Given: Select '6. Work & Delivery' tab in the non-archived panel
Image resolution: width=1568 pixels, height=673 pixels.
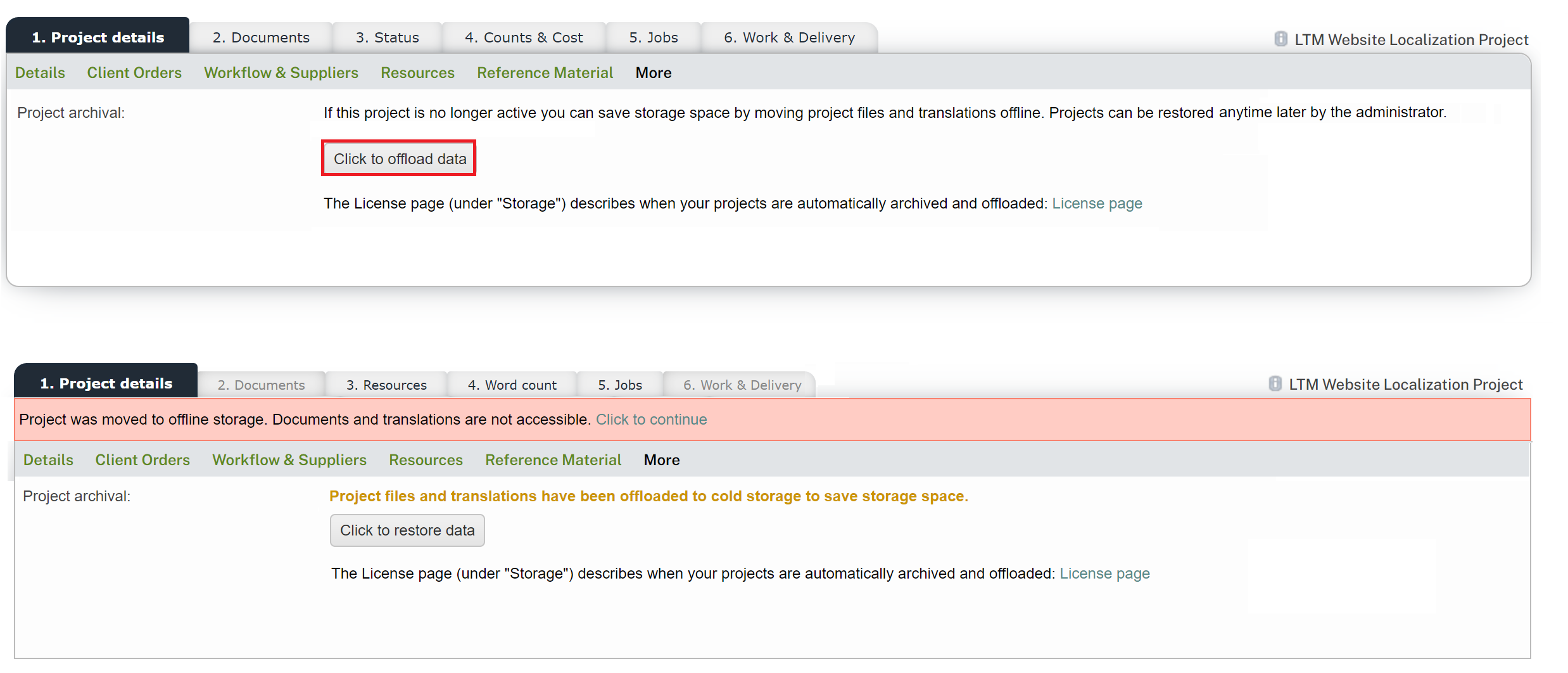Looking at the screenshot, I should click(x=789, y=38).
